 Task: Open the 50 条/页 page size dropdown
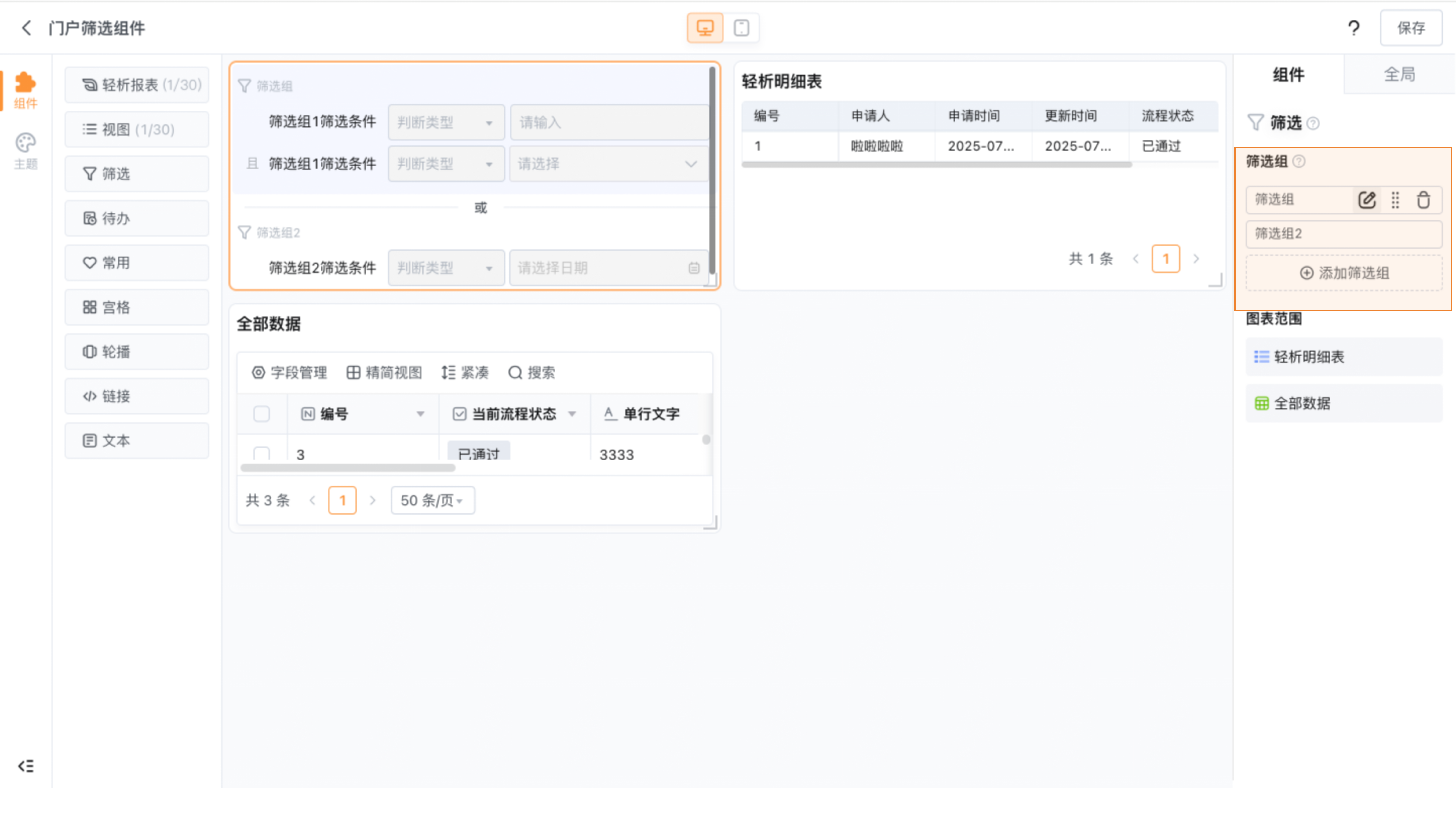(x=433, y=500)
